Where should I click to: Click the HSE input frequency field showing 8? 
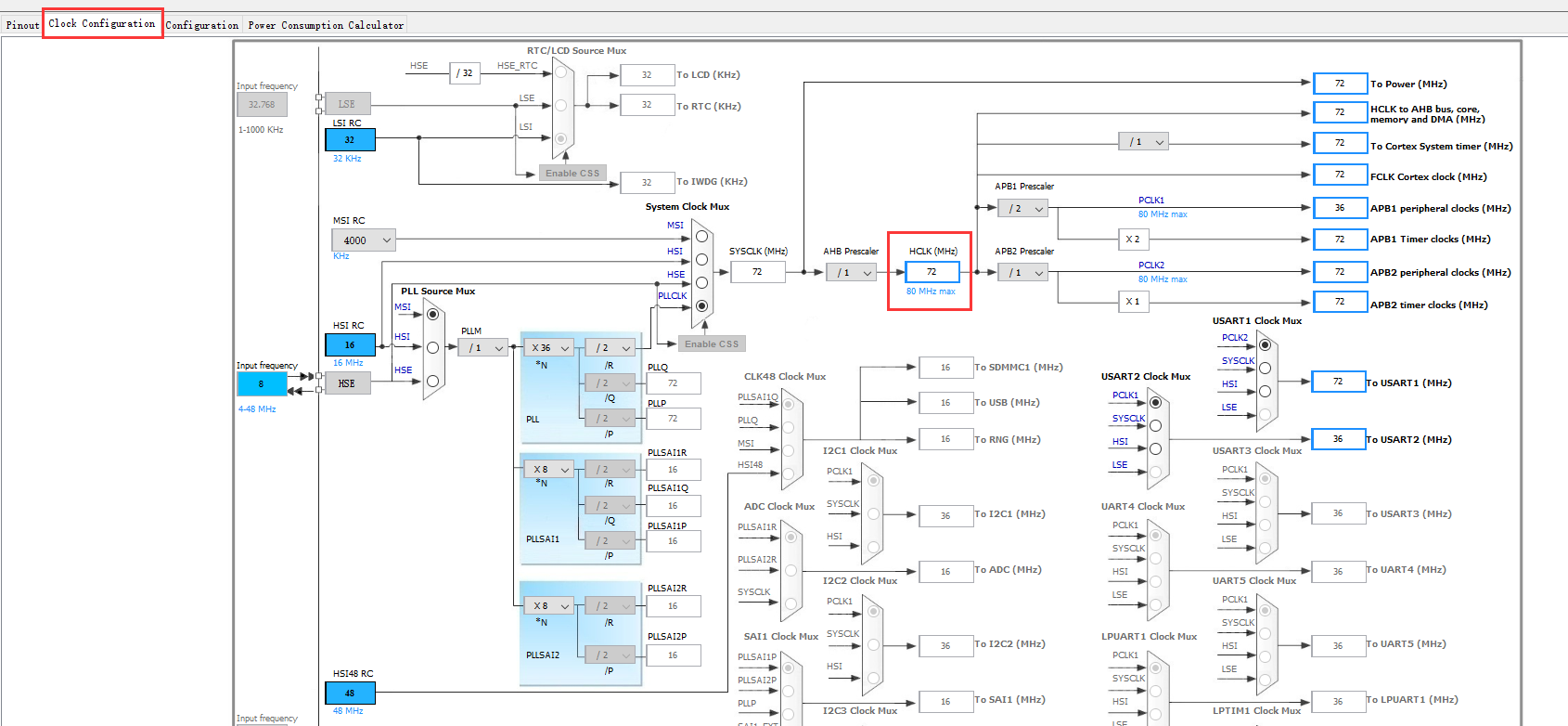click(x=262, y=383)
